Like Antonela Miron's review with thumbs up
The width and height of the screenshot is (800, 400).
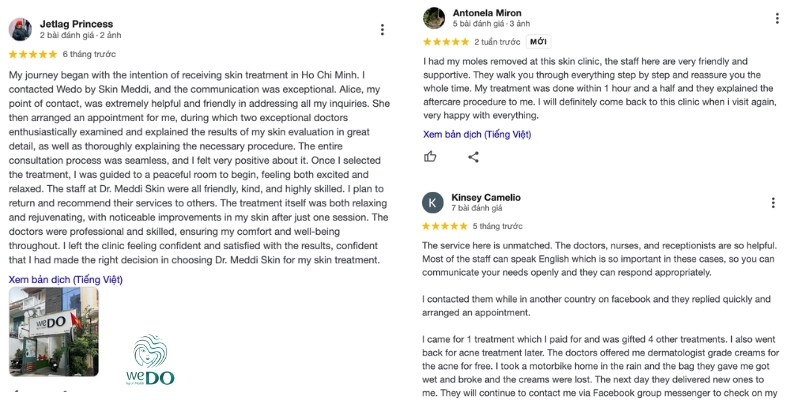[430, 157]
